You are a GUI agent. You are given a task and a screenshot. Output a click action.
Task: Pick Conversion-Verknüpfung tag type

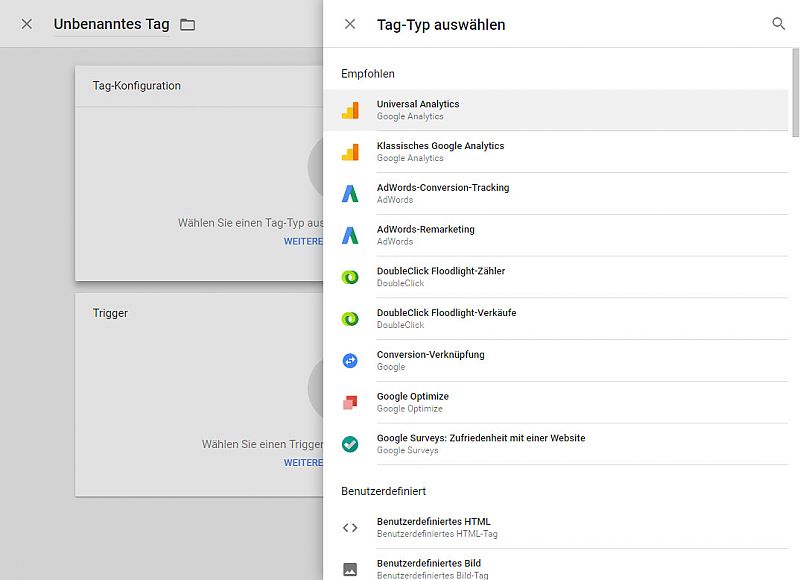tap(556, 361)
